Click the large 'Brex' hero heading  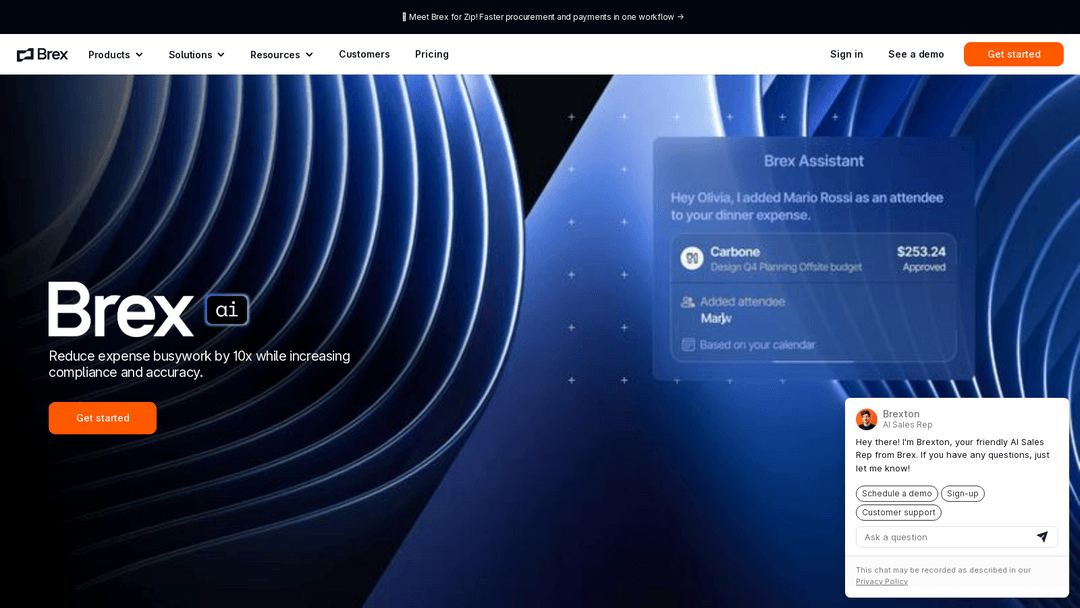[121, 310]
